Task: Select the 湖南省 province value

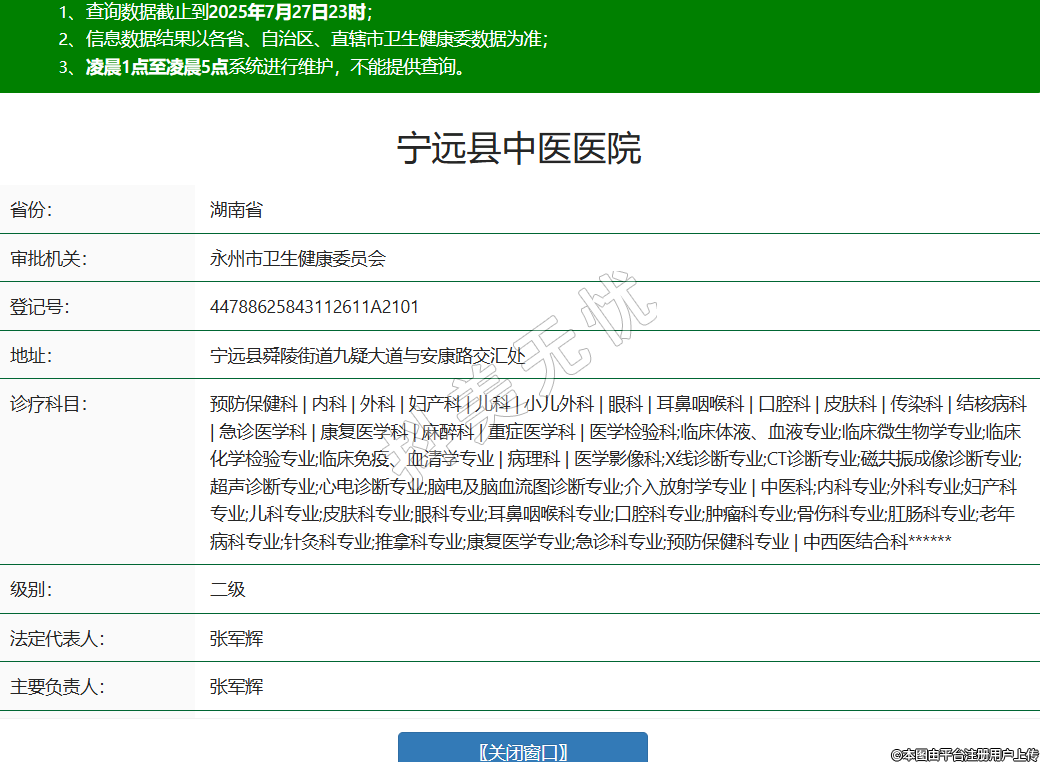Action: pyautogui.click(x=236, y=210)
